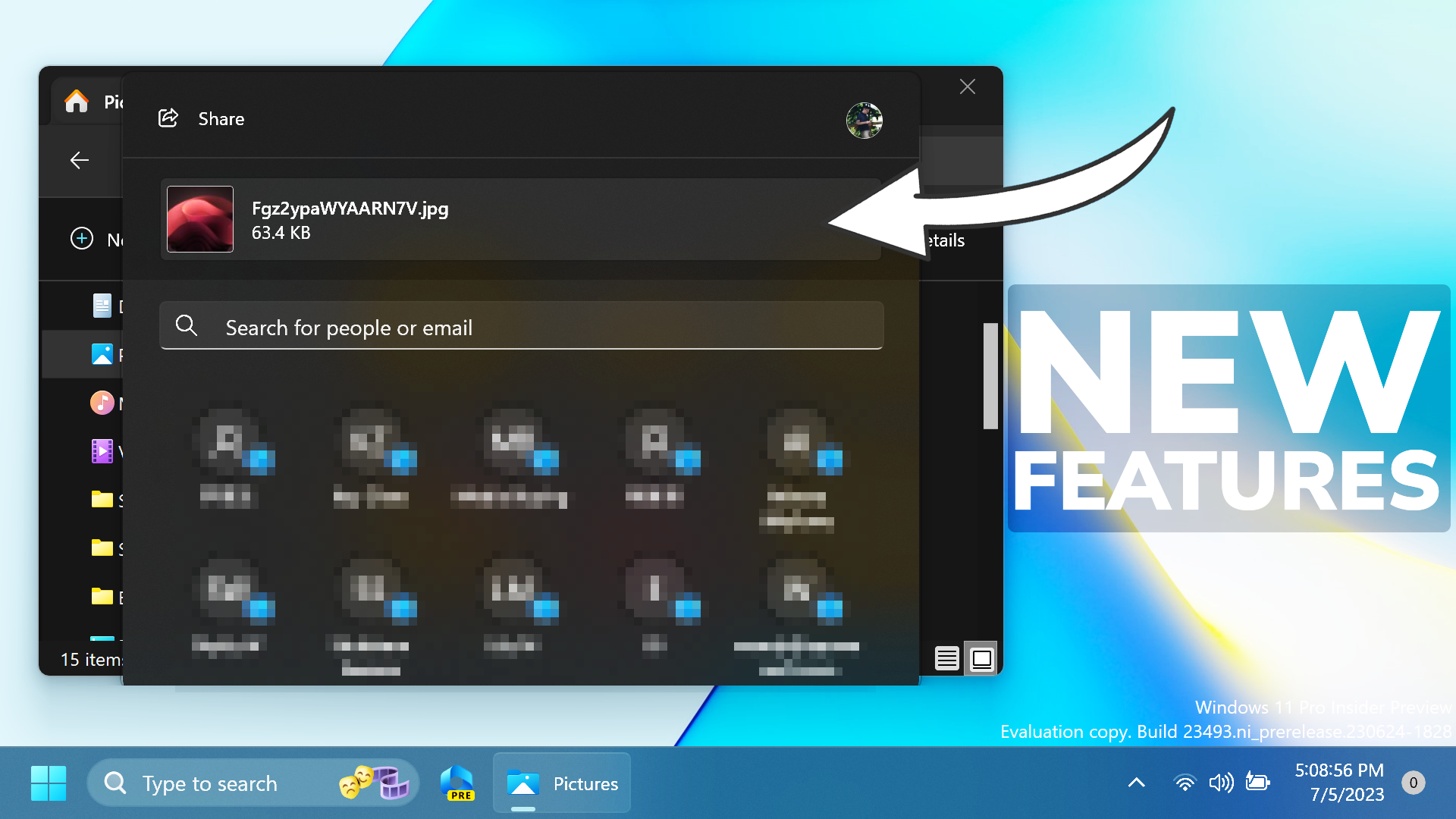Click the 'Search for people or email' field
The height and width of the screenshot is (819, 1456).
(x=521, y=327)
